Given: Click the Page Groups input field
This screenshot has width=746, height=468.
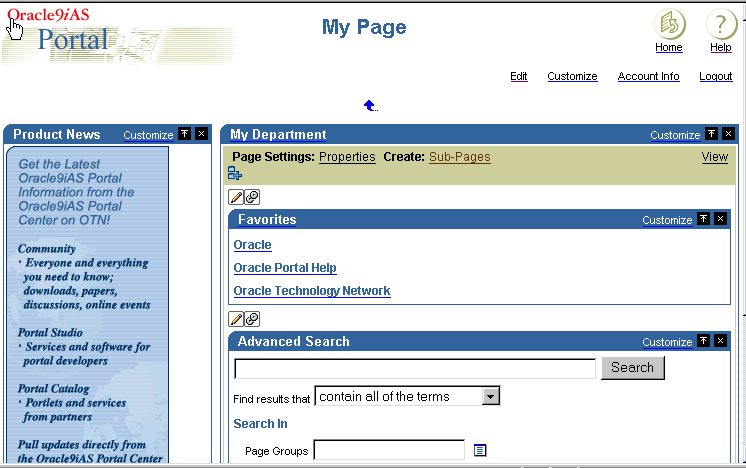Looking at the screenshot, I should pyautogui.click(x=389, y=450).
